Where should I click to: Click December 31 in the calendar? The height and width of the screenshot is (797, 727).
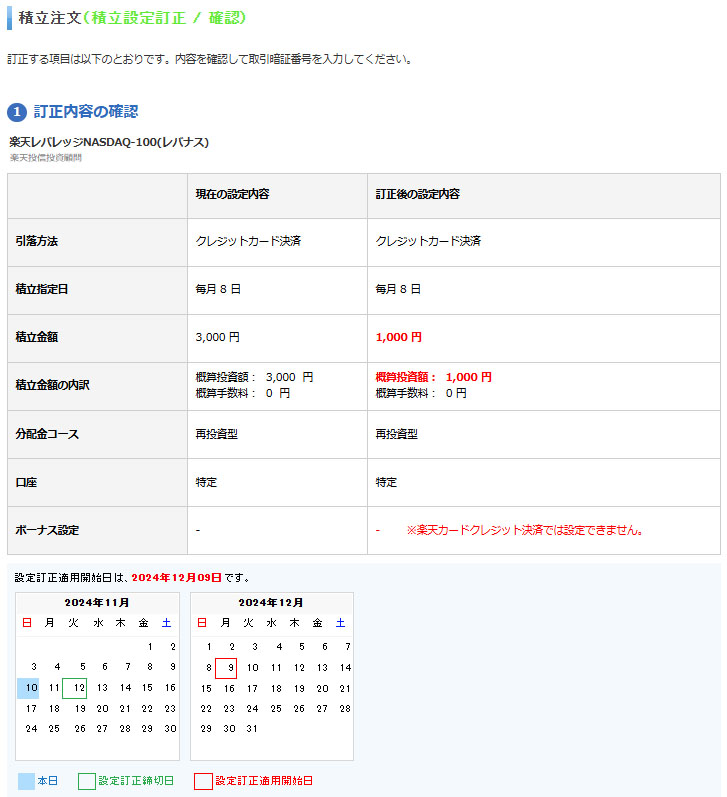tap(252, 729)
